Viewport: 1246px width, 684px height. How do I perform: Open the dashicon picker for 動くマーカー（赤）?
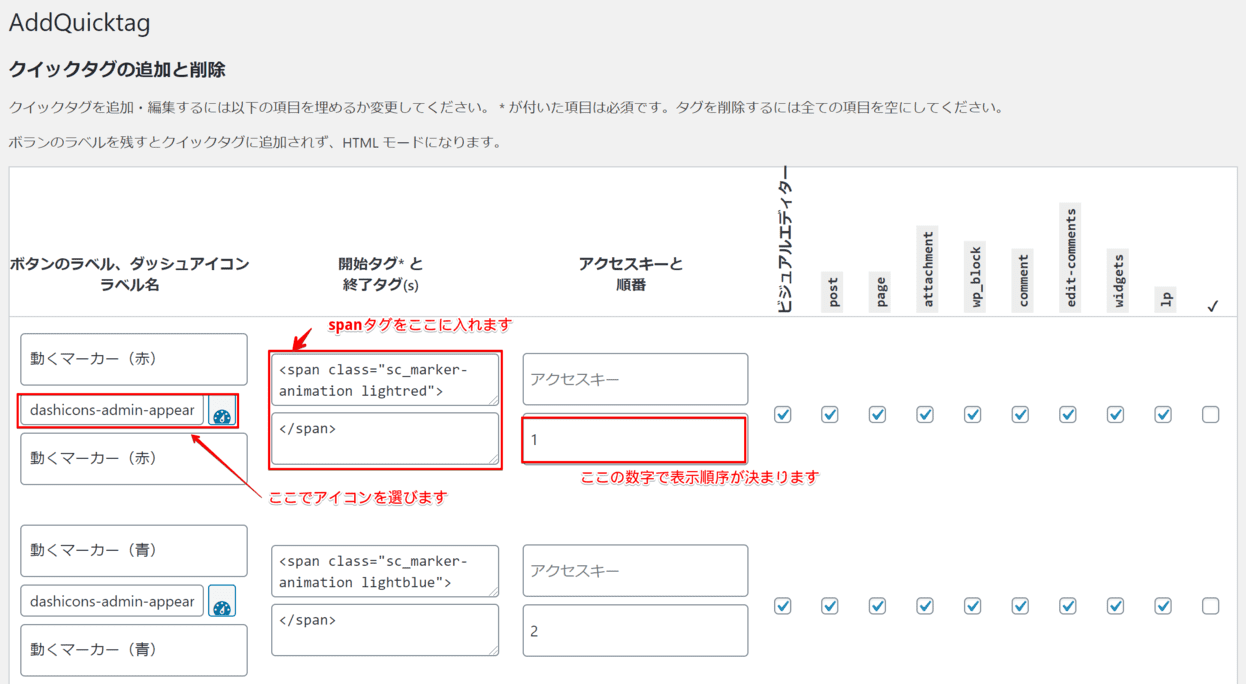click(221, 410)
